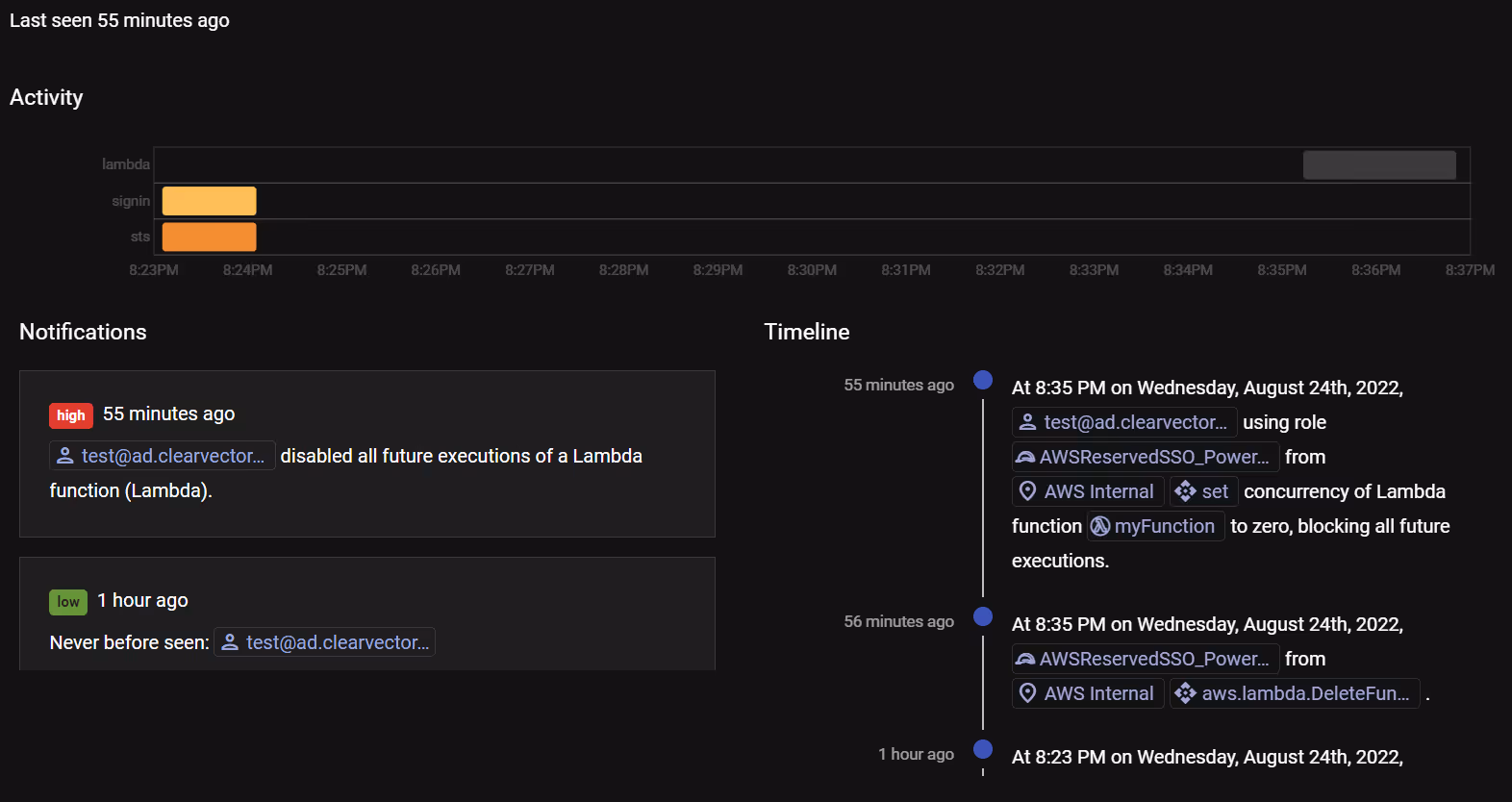This screenshot has height=802, width=1512.
Task: Select the yellow signin activity bar
Action: coord(210,201)
